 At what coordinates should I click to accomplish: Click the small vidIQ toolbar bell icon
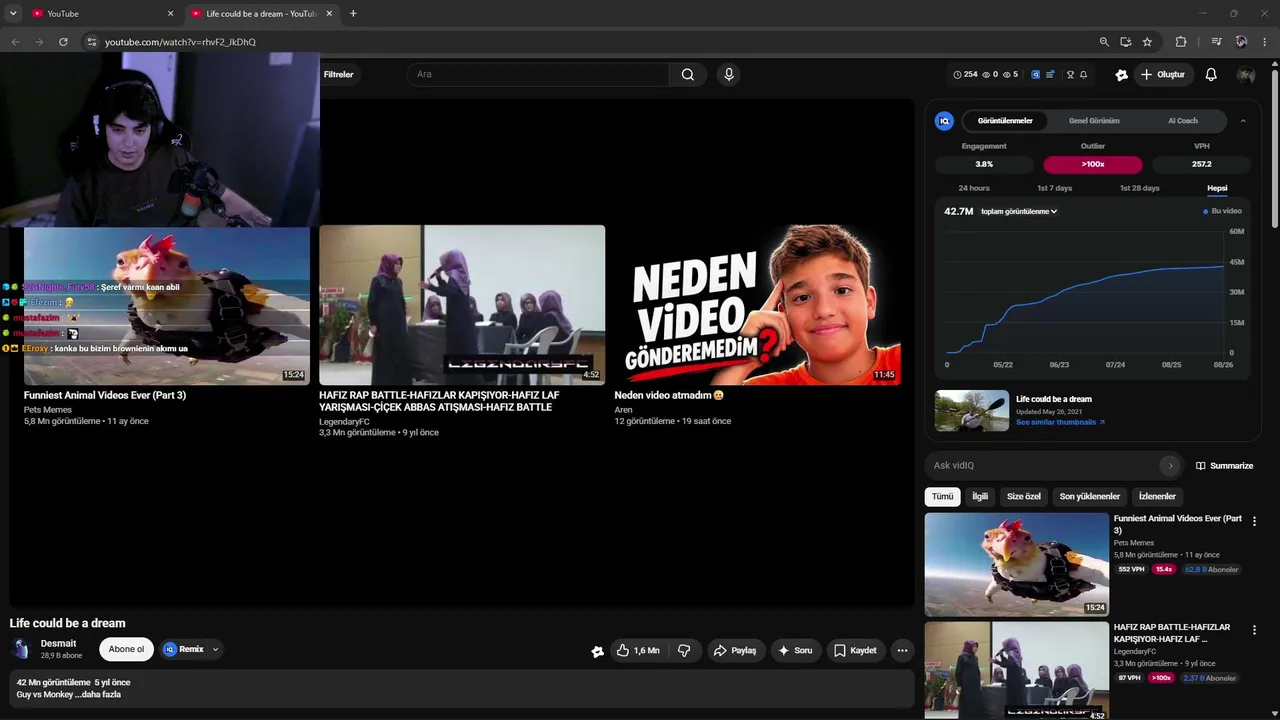pyautogui.click(x=1083, y=74)
